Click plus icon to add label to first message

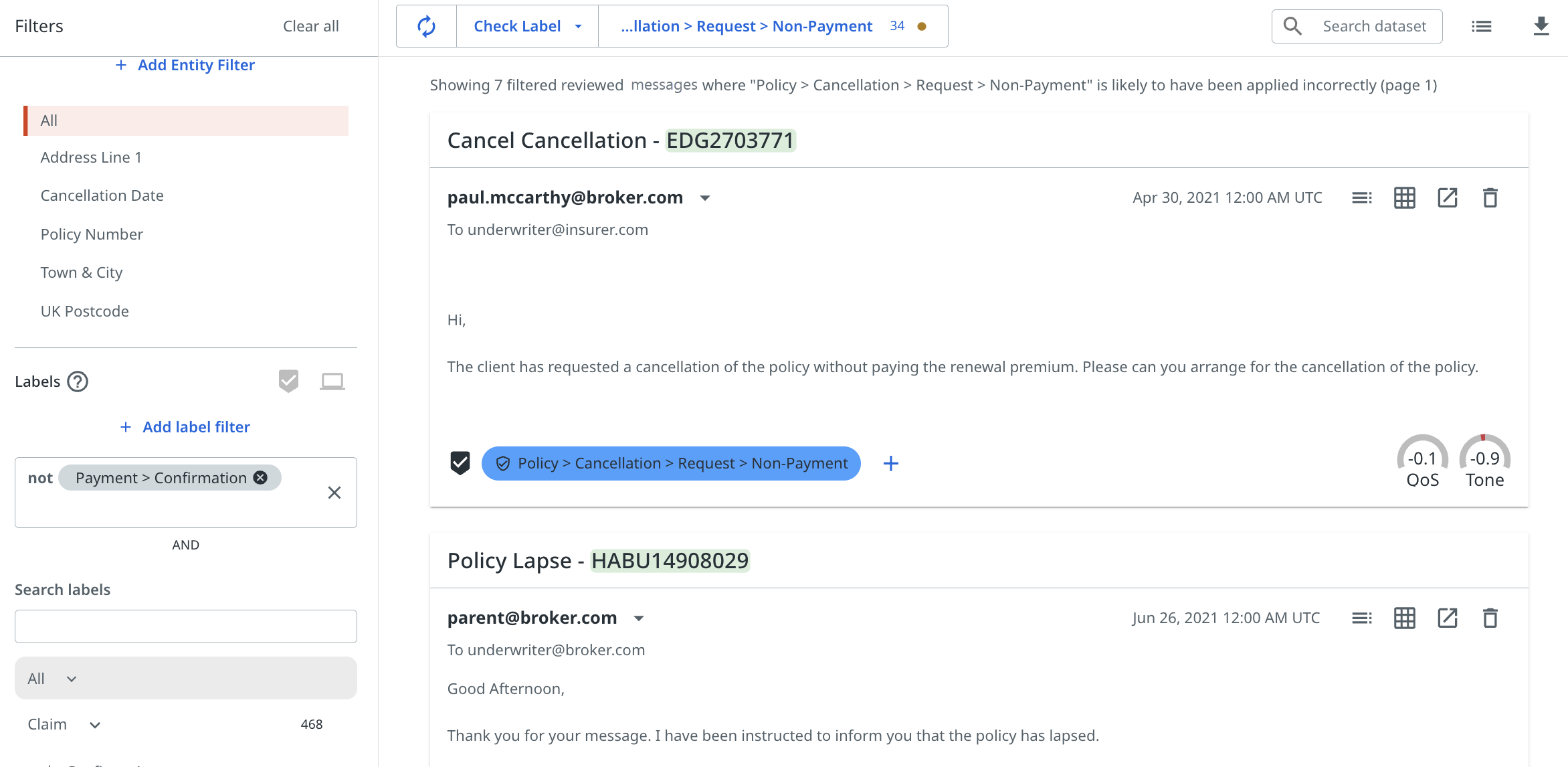(890, 463)
